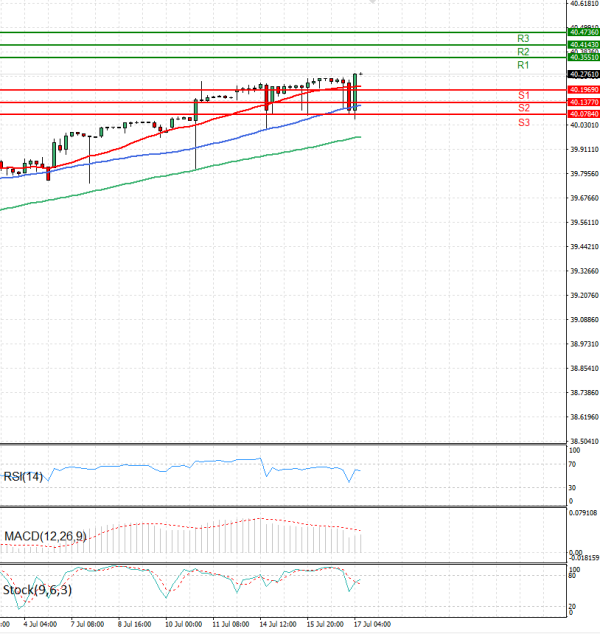Click the S2 support label
Screen dimensions: 600x634
click(x=524, y=108)
